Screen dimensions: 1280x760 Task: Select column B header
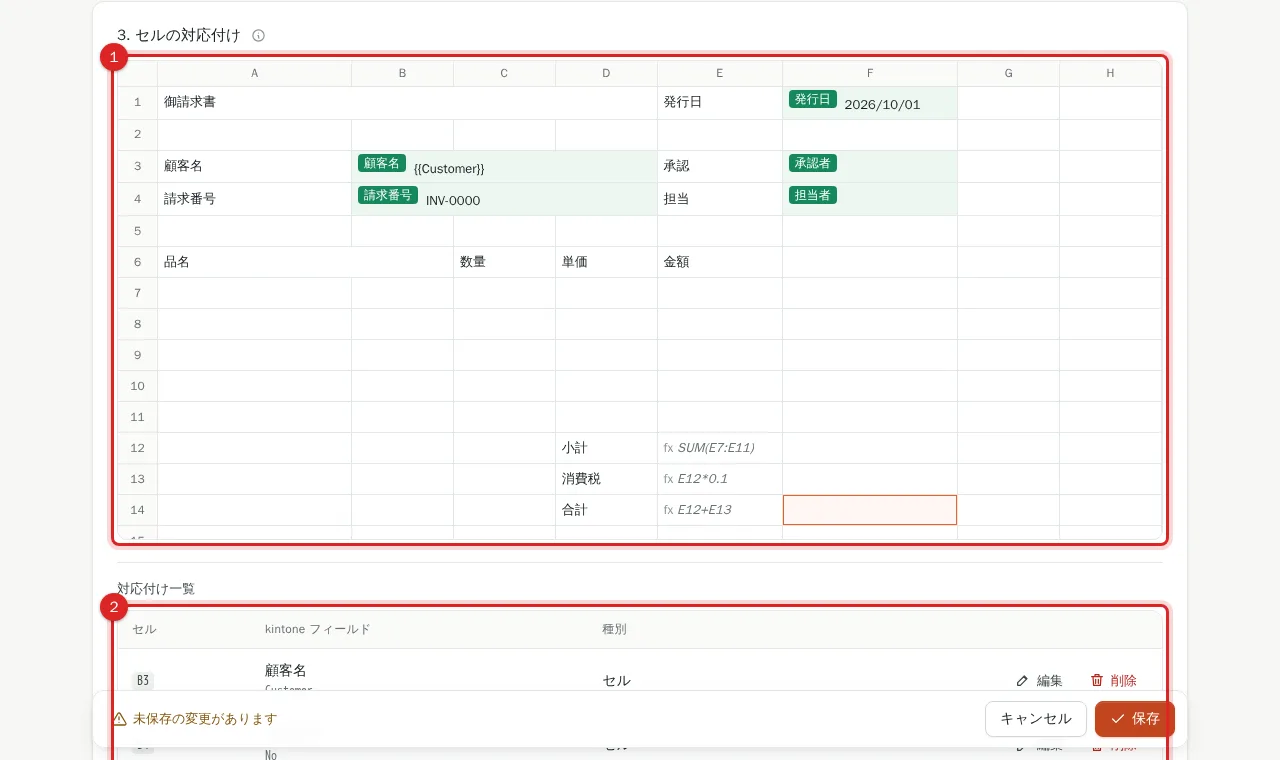coord(403,73)
